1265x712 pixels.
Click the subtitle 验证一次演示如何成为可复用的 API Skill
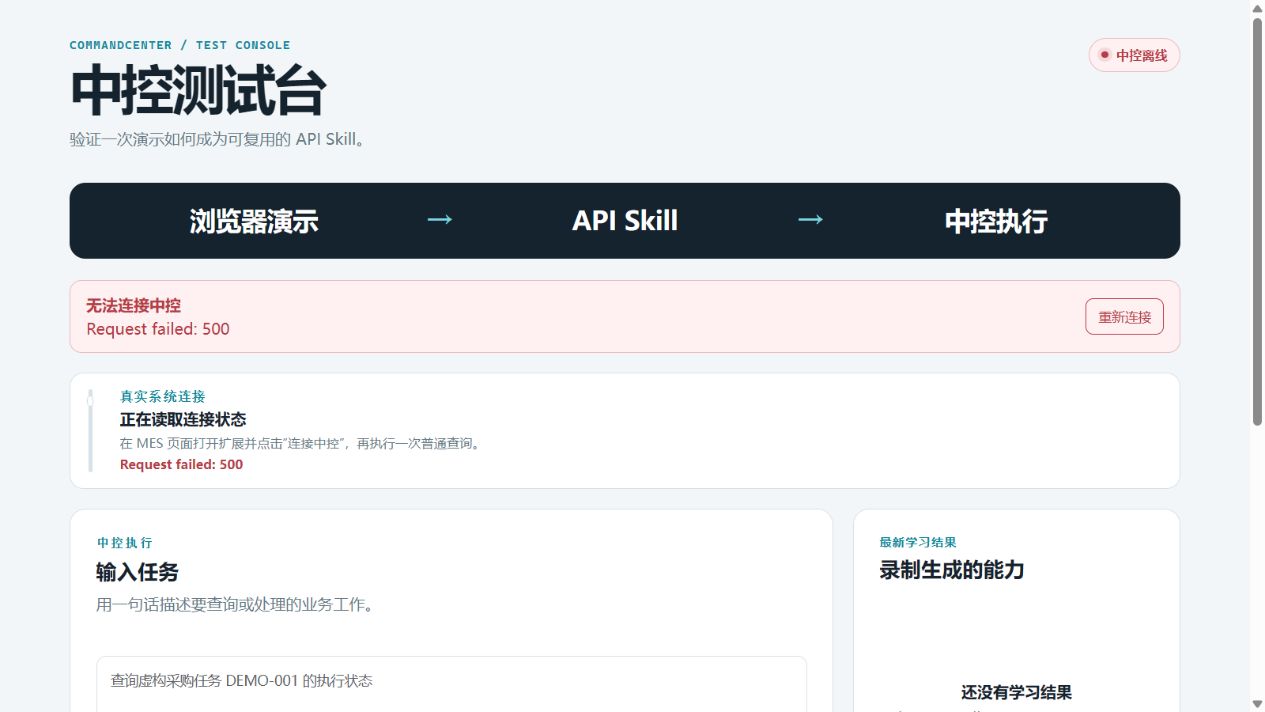tap(218, 139)
